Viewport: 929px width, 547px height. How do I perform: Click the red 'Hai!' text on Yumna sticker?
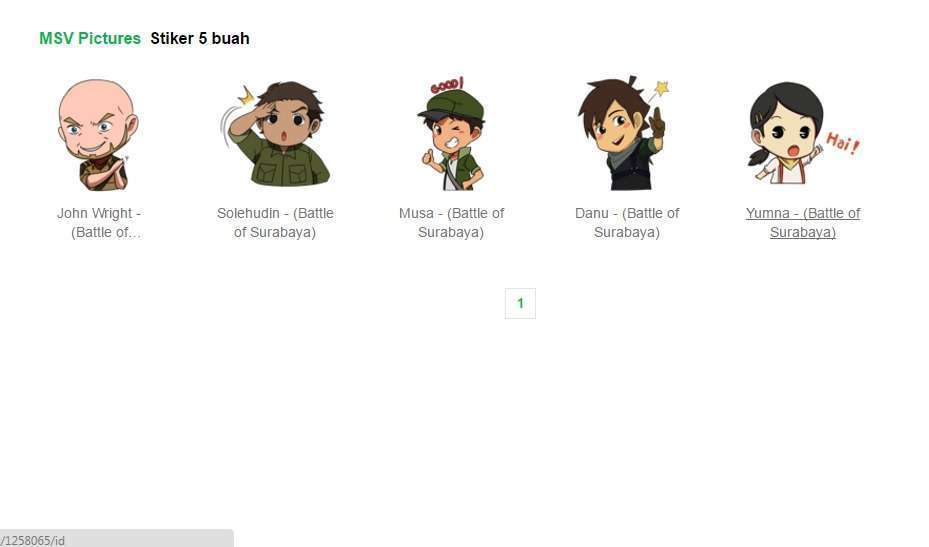tap(842, 143)
